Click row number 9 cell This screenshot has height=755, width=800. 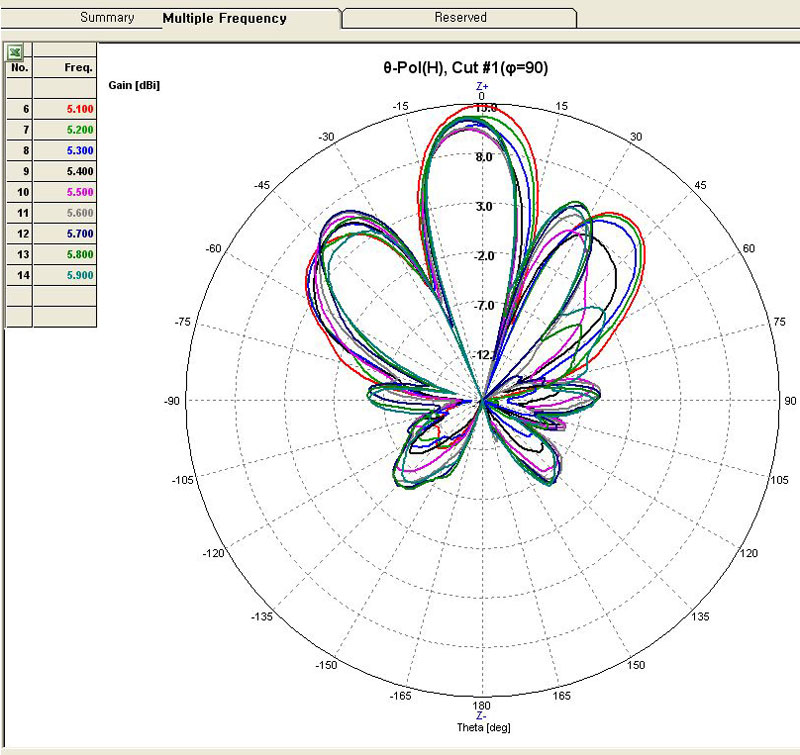tap(19, 171)
